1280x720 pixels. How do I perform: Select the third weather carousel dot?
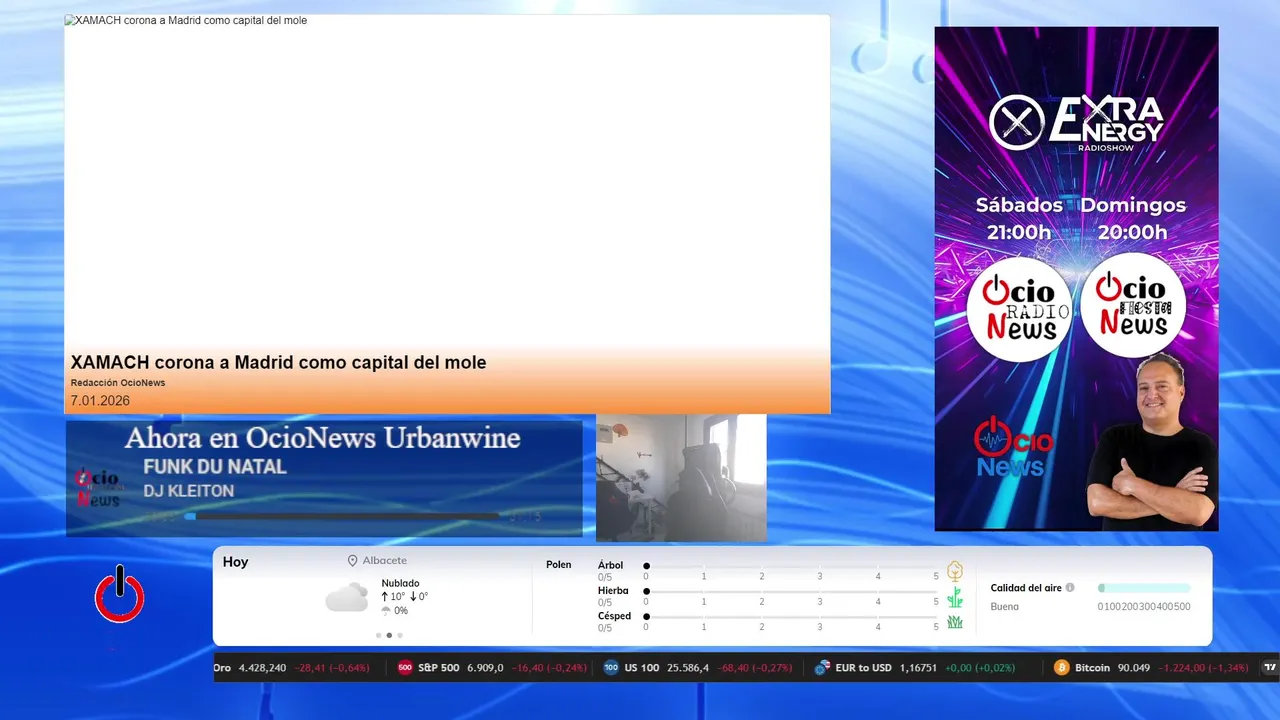400,635
